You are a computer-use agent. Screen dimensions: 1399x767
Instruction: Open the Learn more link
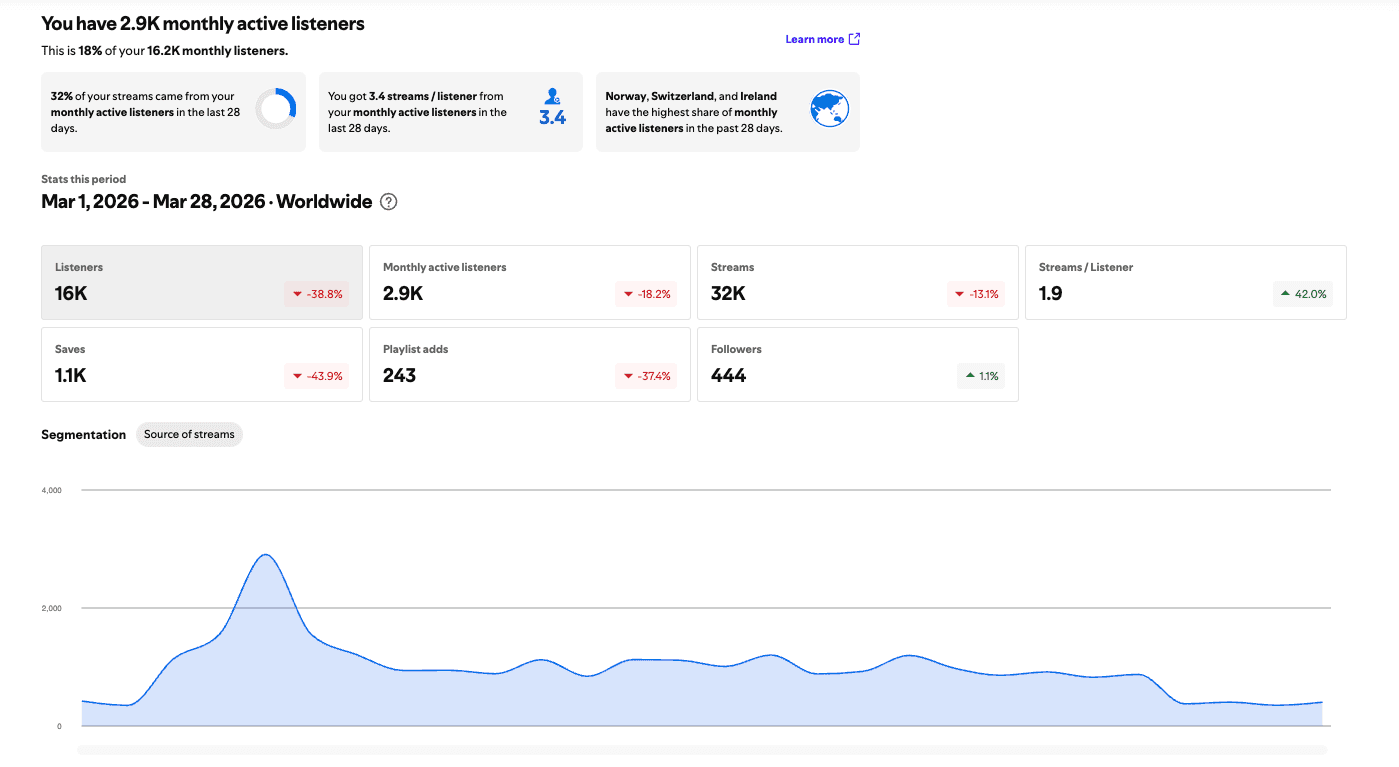[823, 39]
